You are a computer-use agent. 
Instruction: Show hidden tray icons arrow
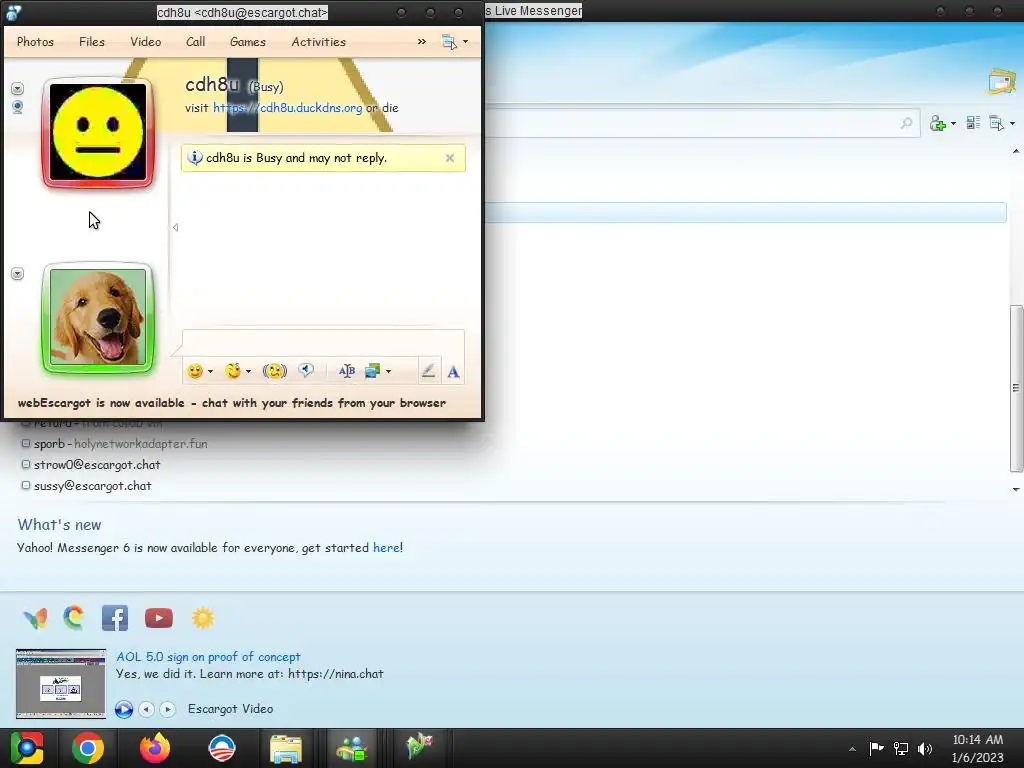click(x=852, y=749)
